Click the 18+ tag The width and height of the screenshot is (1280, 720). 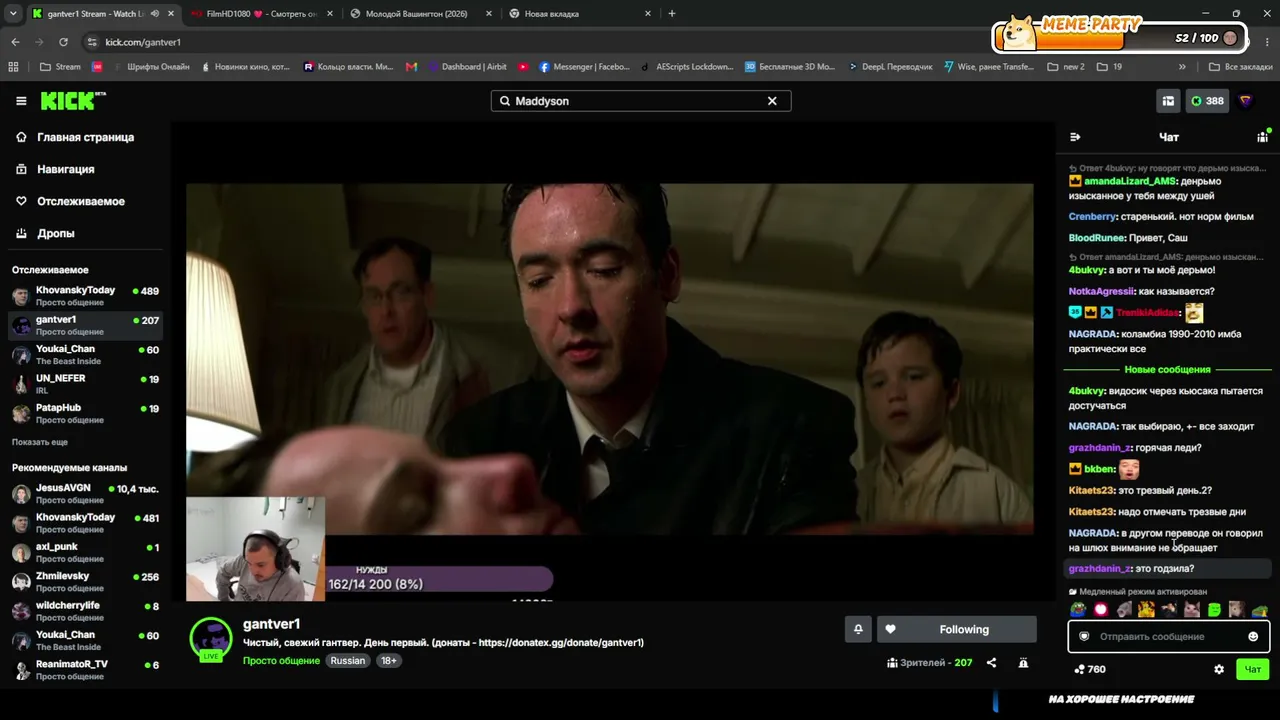tap(388, 661)
